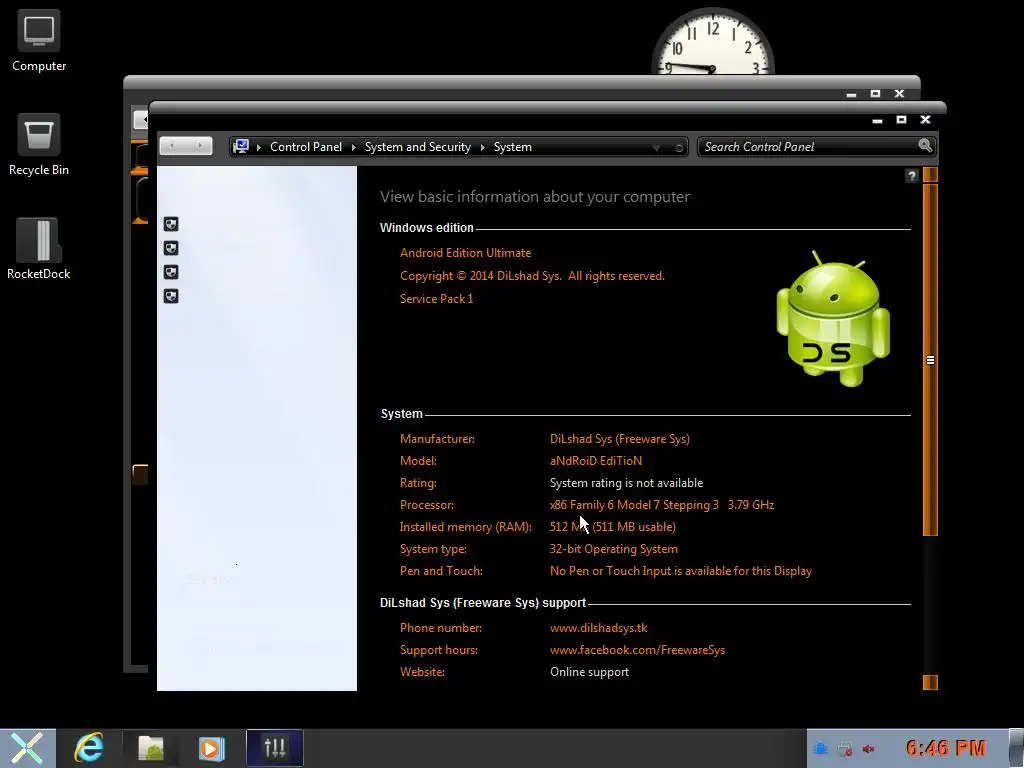Click the 'Service Pack 1' text
Viewport: 1024px width, 768px height.
click(436, 299)
